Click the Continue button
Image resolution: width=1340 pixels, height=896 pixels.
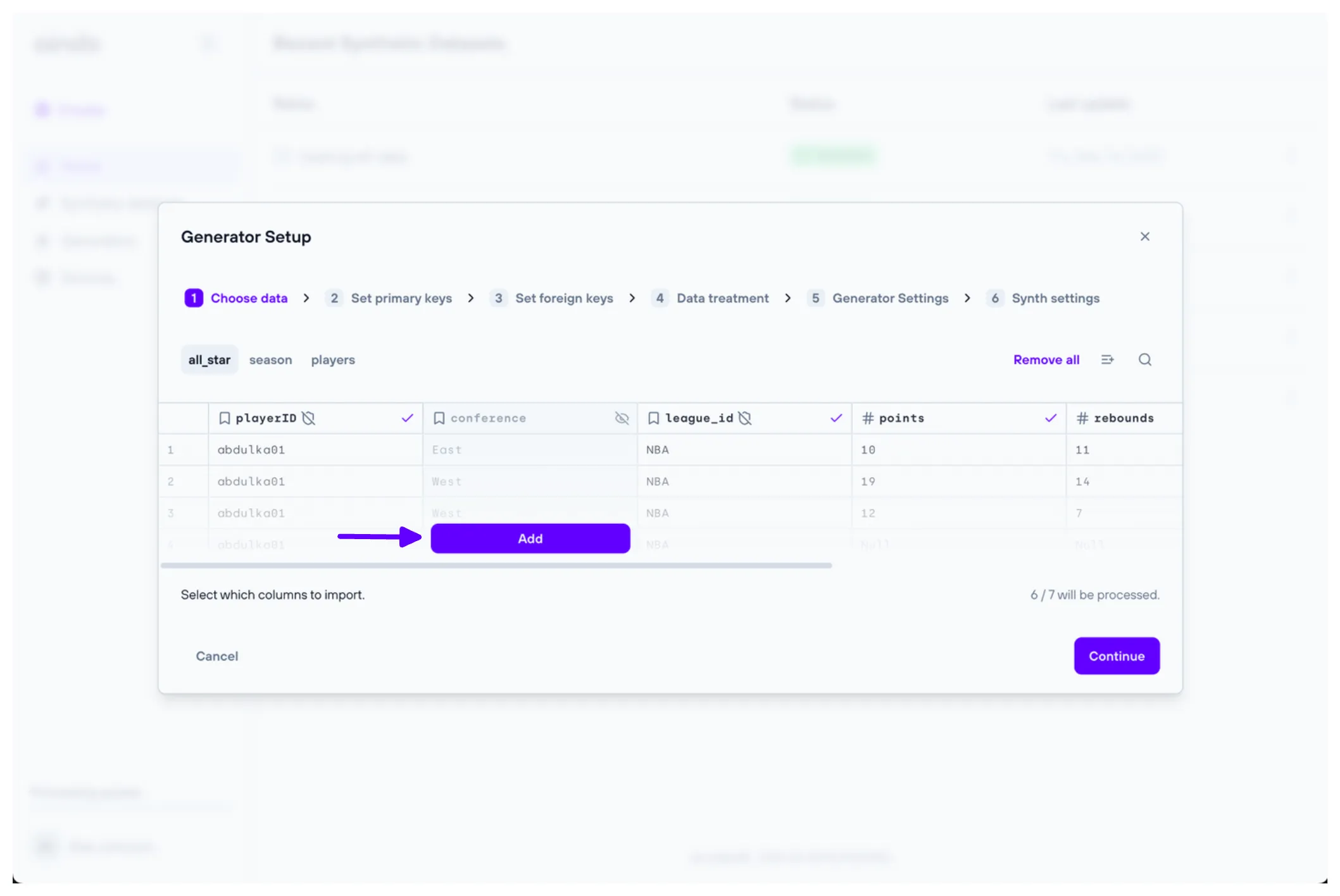point(1116,656)
